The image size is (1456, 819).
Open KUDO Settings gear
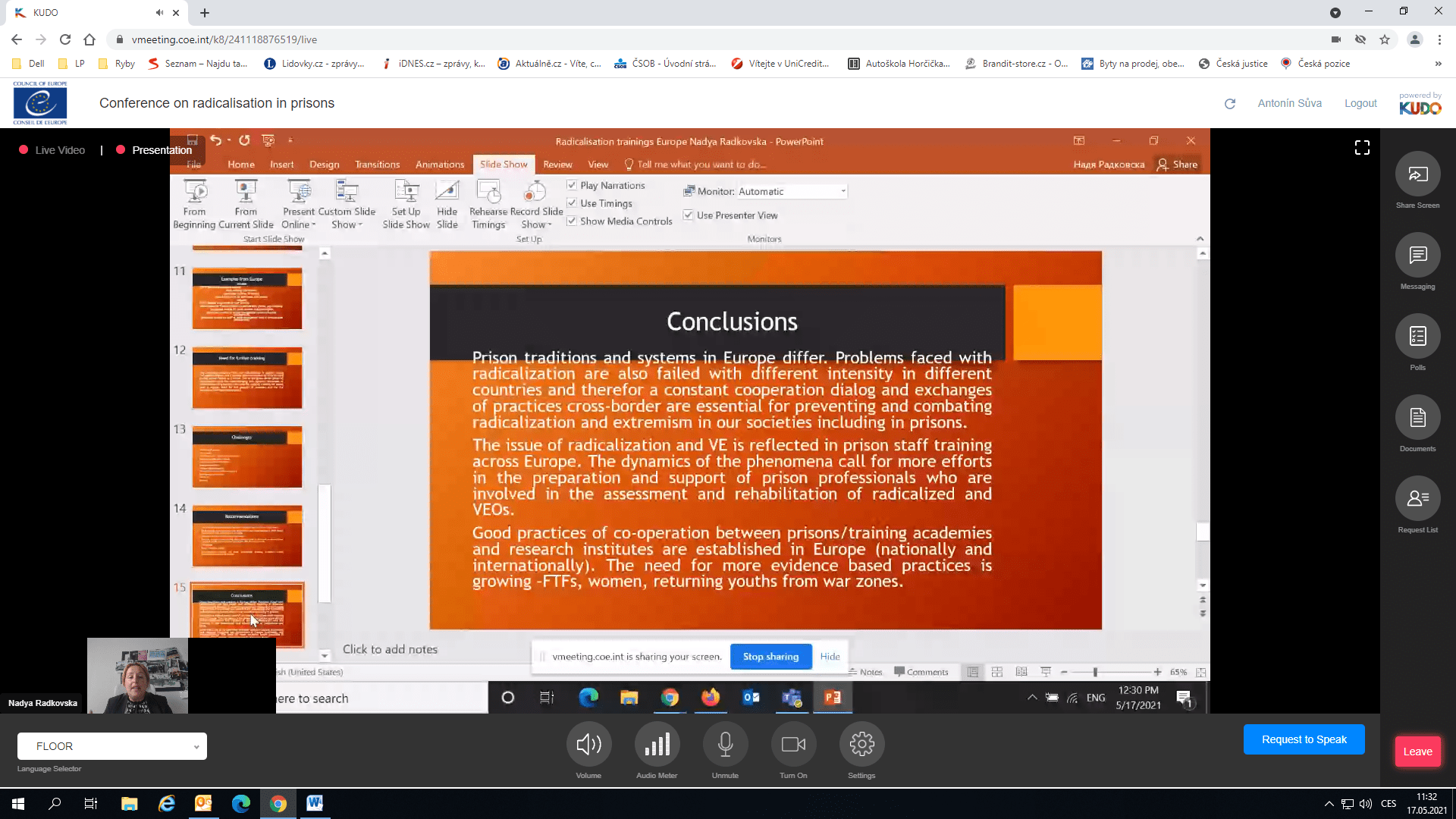pos(861,745)
